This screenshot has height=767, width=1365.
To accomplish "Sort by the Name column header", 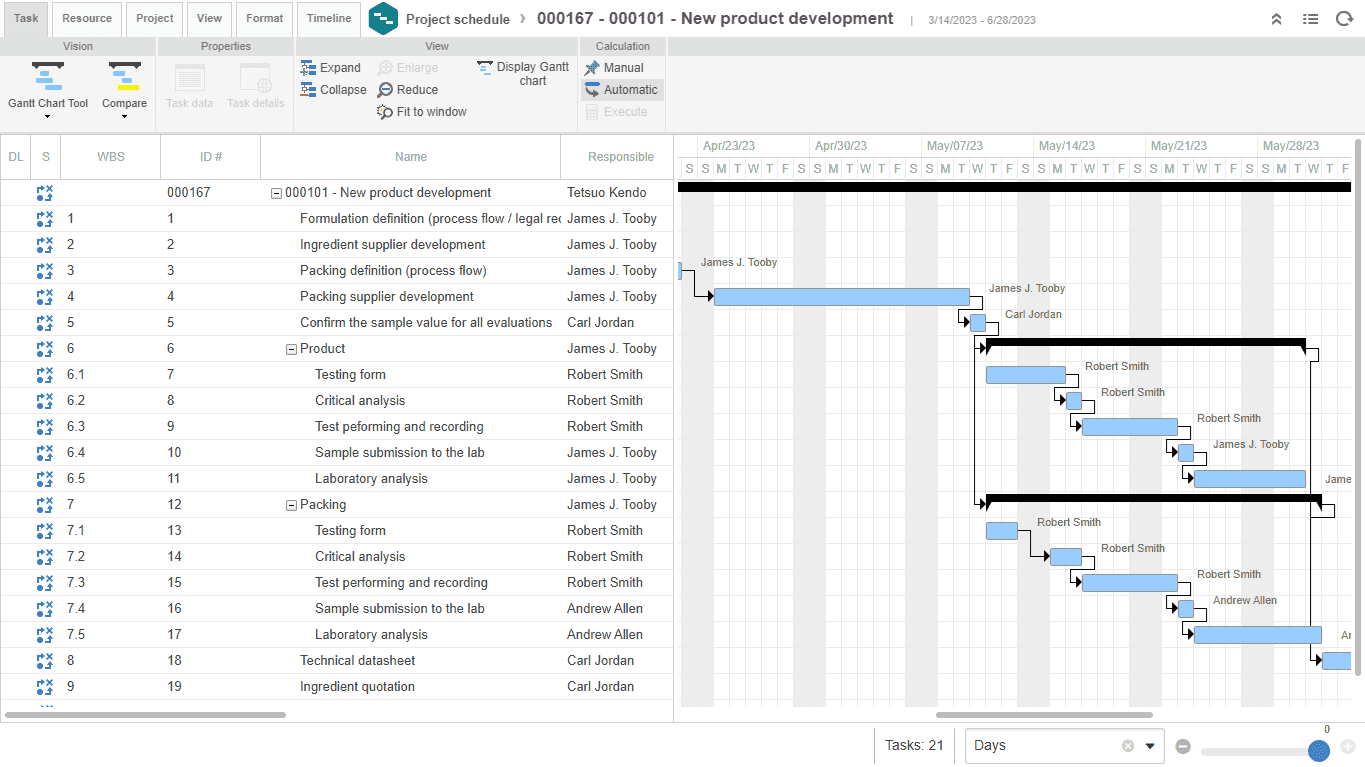I will 411,157.
